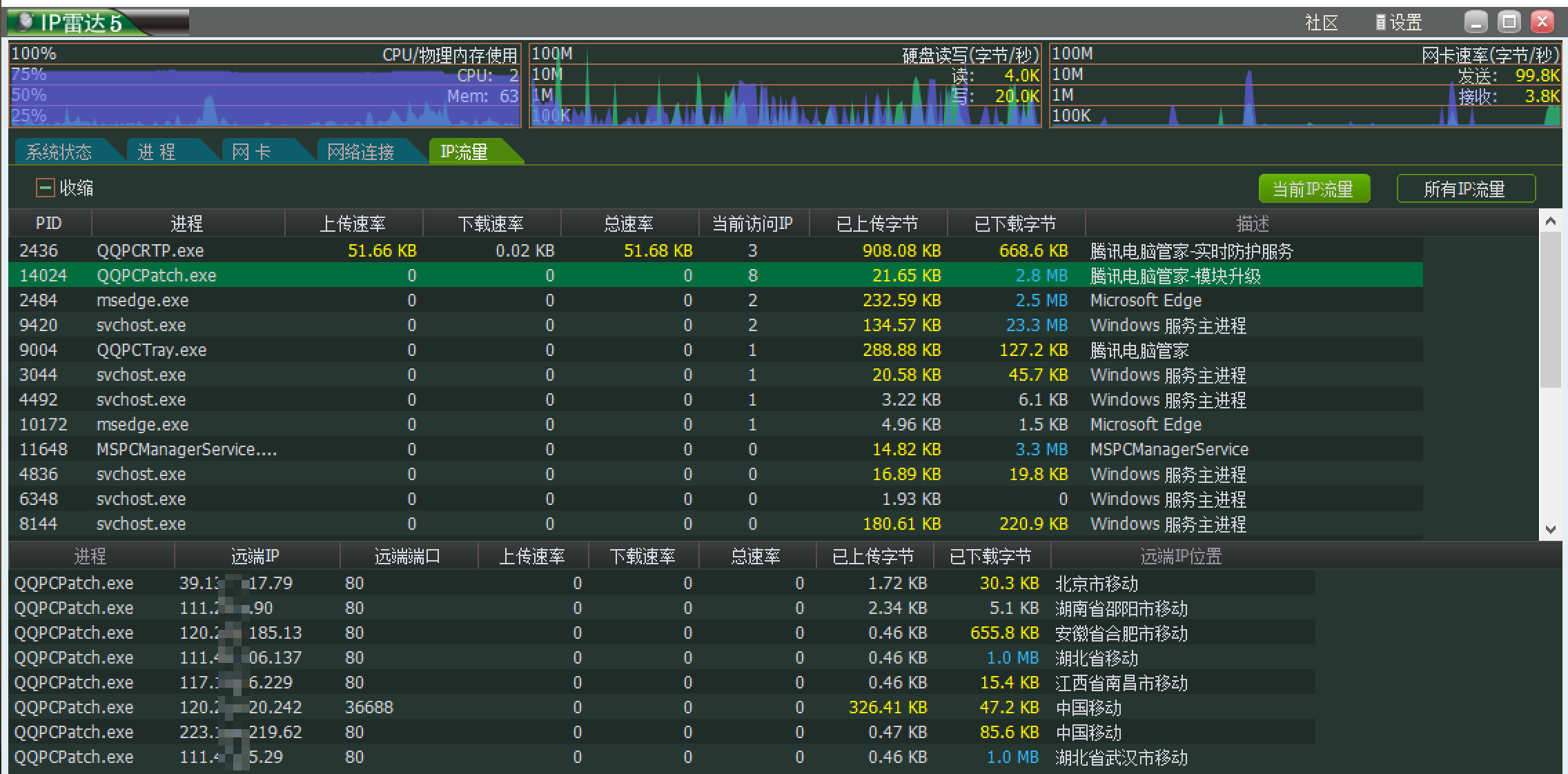
Task: Sort by 当前访问IP column header
Action: pyautogui.click(x=753, y=224)
